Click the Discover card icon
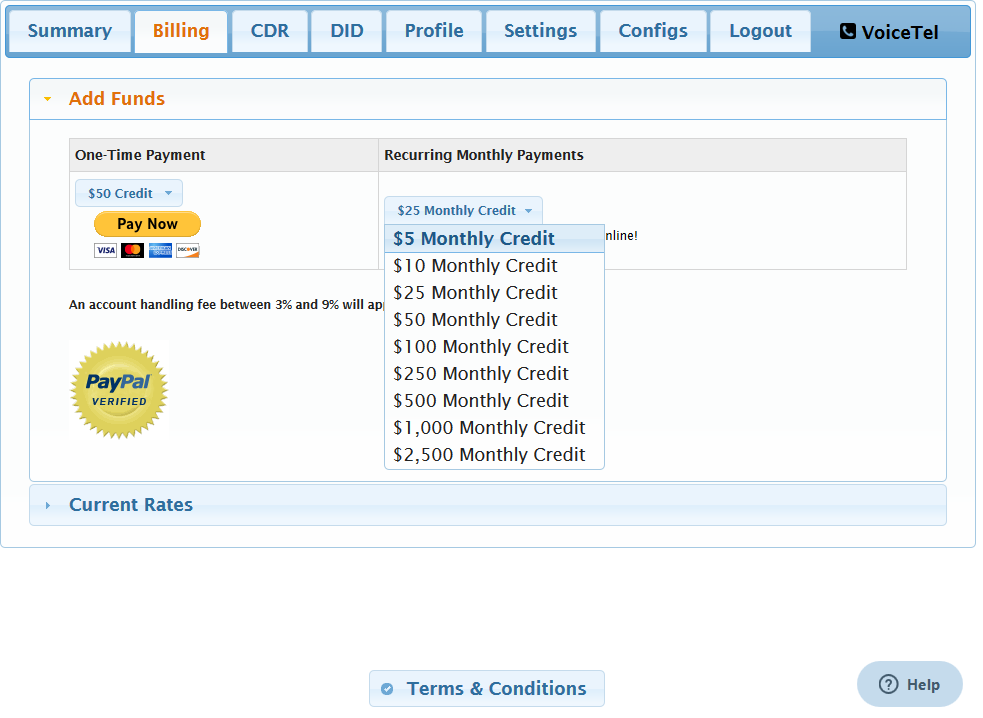983x718 pixels. pyautogui.click(x=187, y=251)
